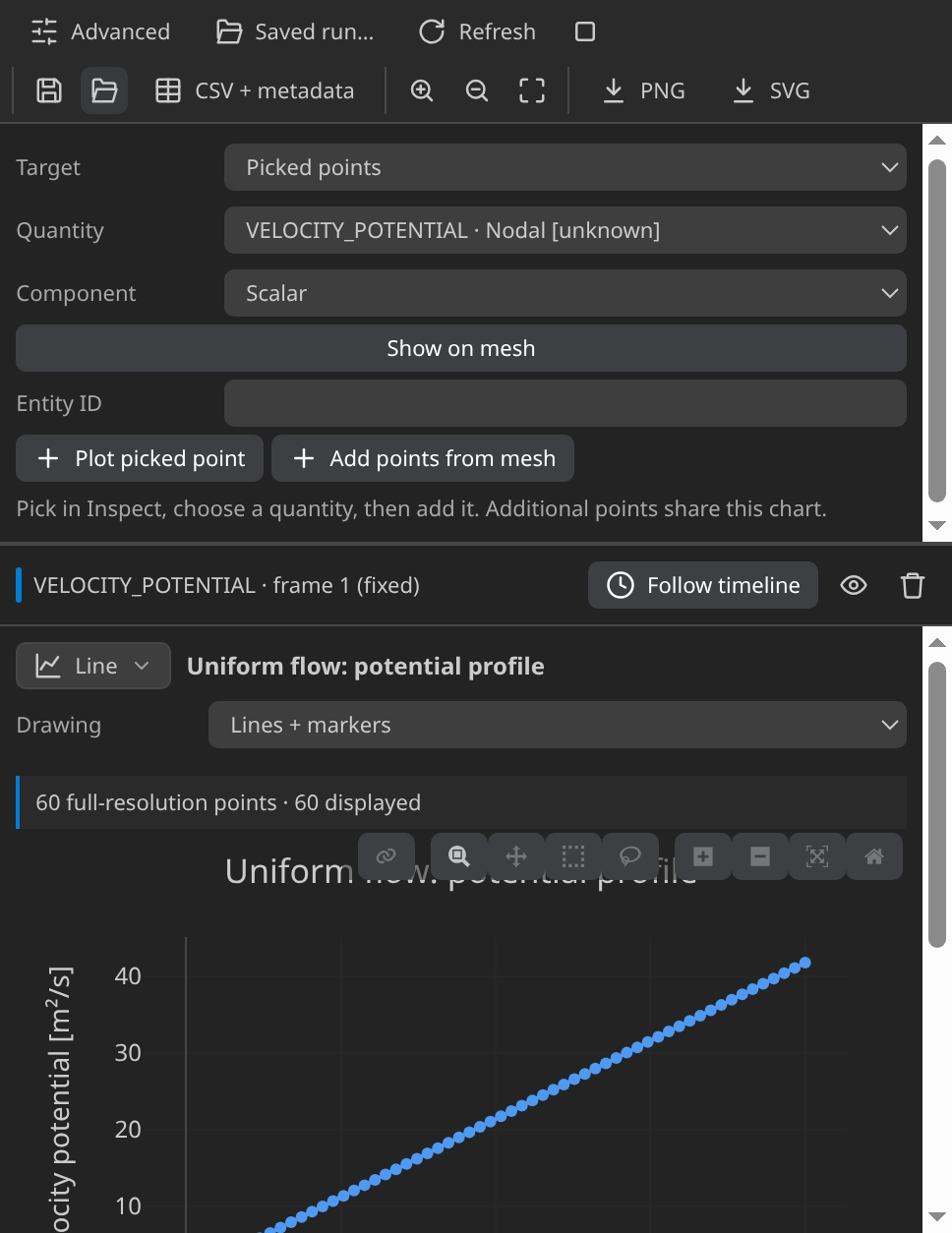The image size is (952, 1233).
Task: Click the fit-to-view brackets icon
Action: (x=532, y=90)
